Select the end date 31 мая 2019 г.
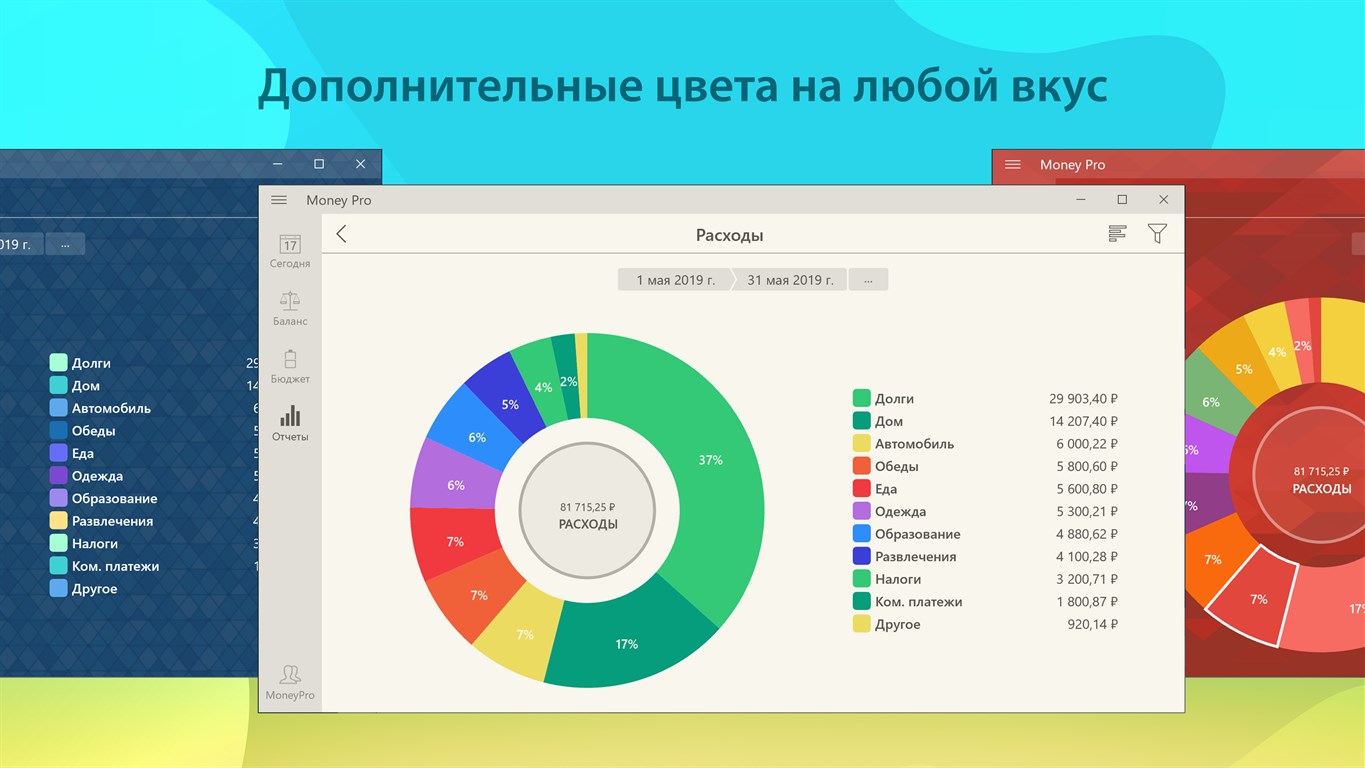Image resolution: width=1365 pixels, height=768 pixels. click(x=790, y=280)
